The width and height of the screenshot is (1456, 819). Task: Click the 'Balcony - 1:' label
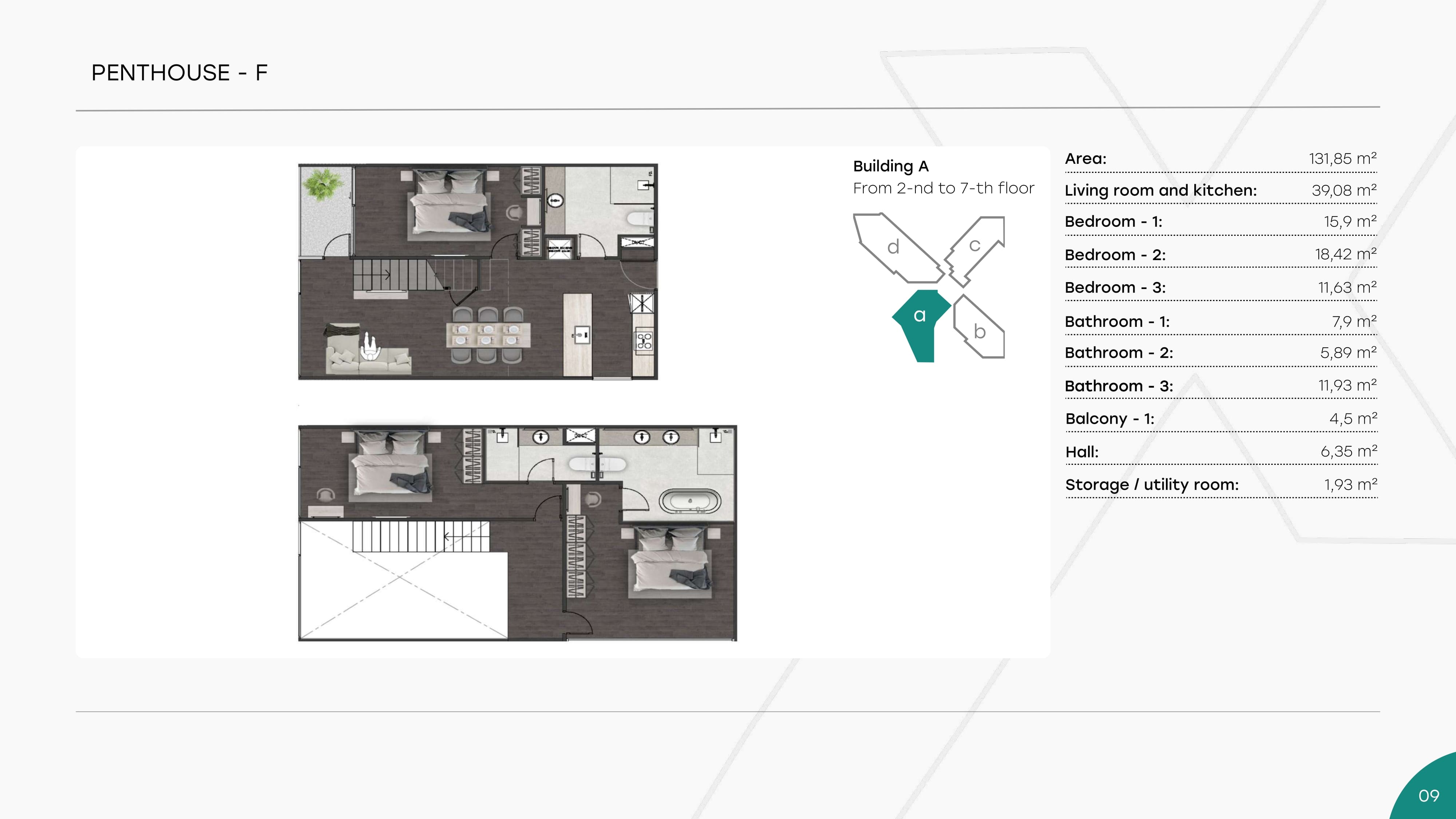pos(1110,419)
